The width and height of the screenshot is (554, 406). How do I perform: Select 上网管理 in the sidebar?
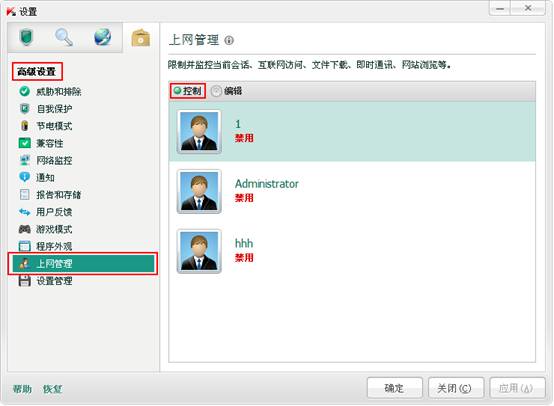(x=83, y=263)
